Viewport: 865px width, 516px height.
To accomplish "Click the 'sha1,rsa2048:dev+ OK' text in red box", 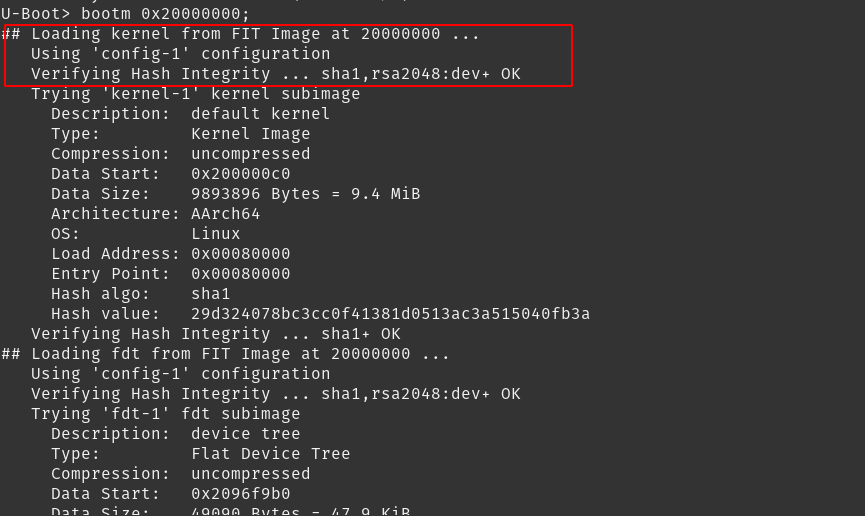I will point(421,74).
